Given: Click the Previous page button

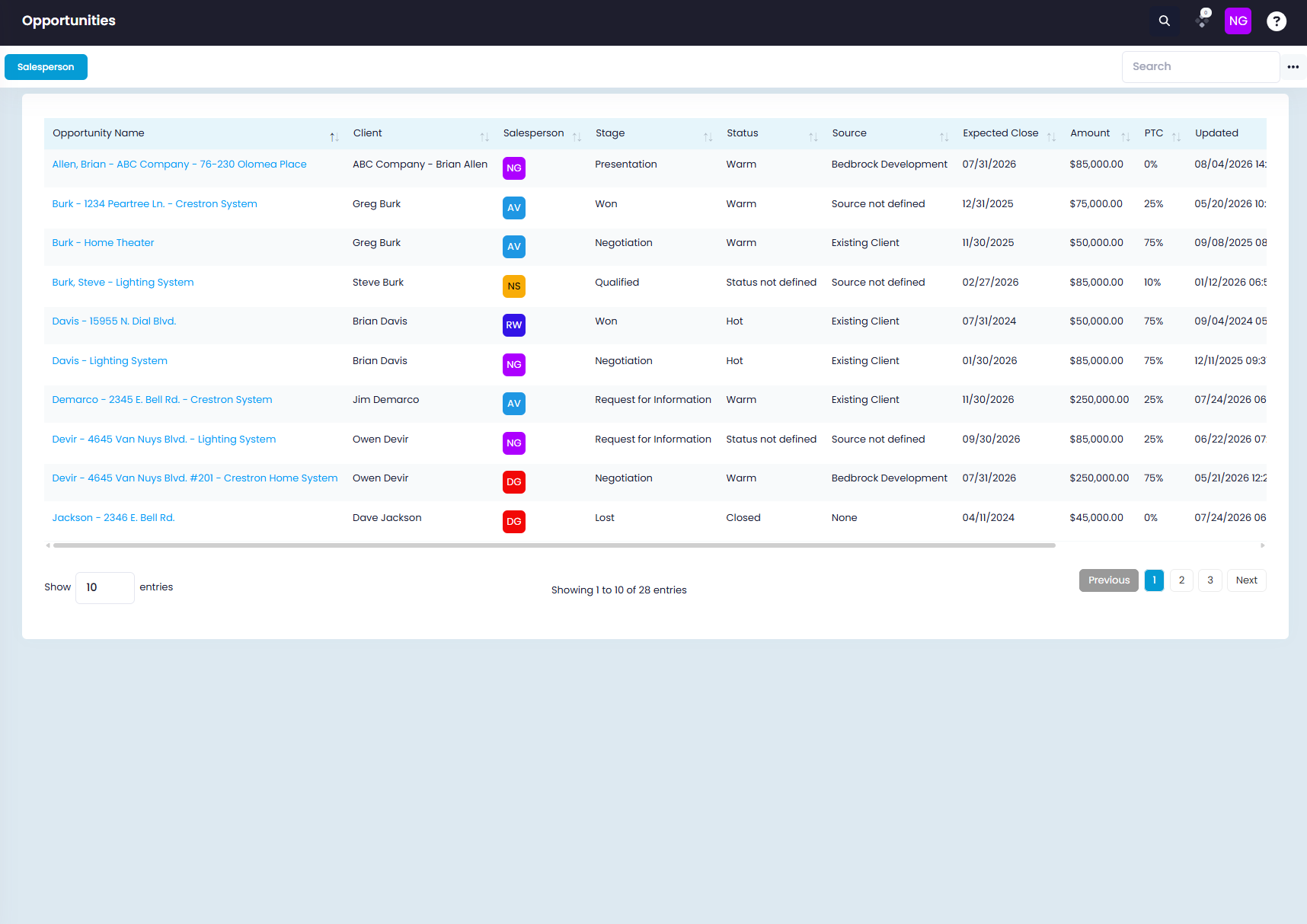Looking at the screenshot, I should [1109, 580].
